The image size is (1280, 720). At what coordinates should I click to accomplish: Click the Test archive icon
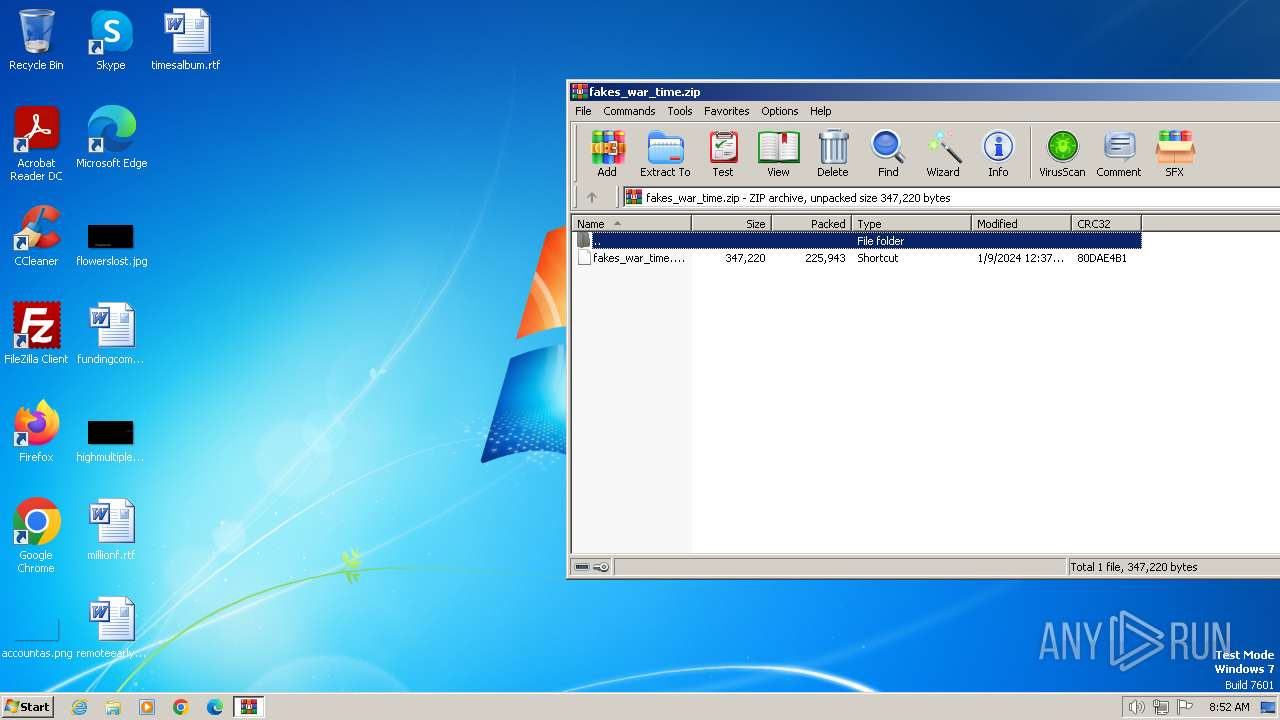(x=723, y=154)
